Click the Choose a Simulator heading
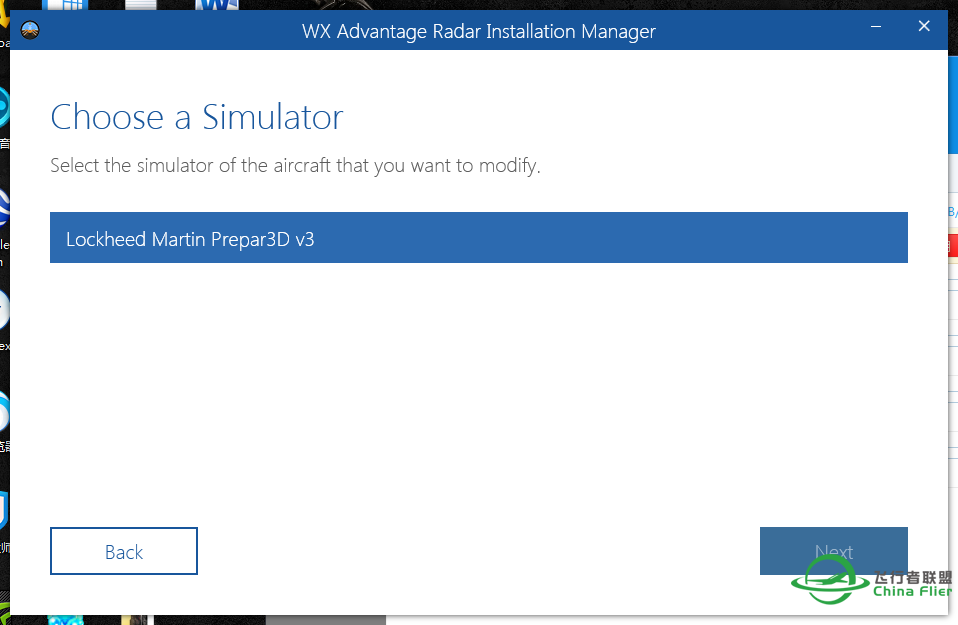Viewport: 958px width, 625px height. point(196,117)
